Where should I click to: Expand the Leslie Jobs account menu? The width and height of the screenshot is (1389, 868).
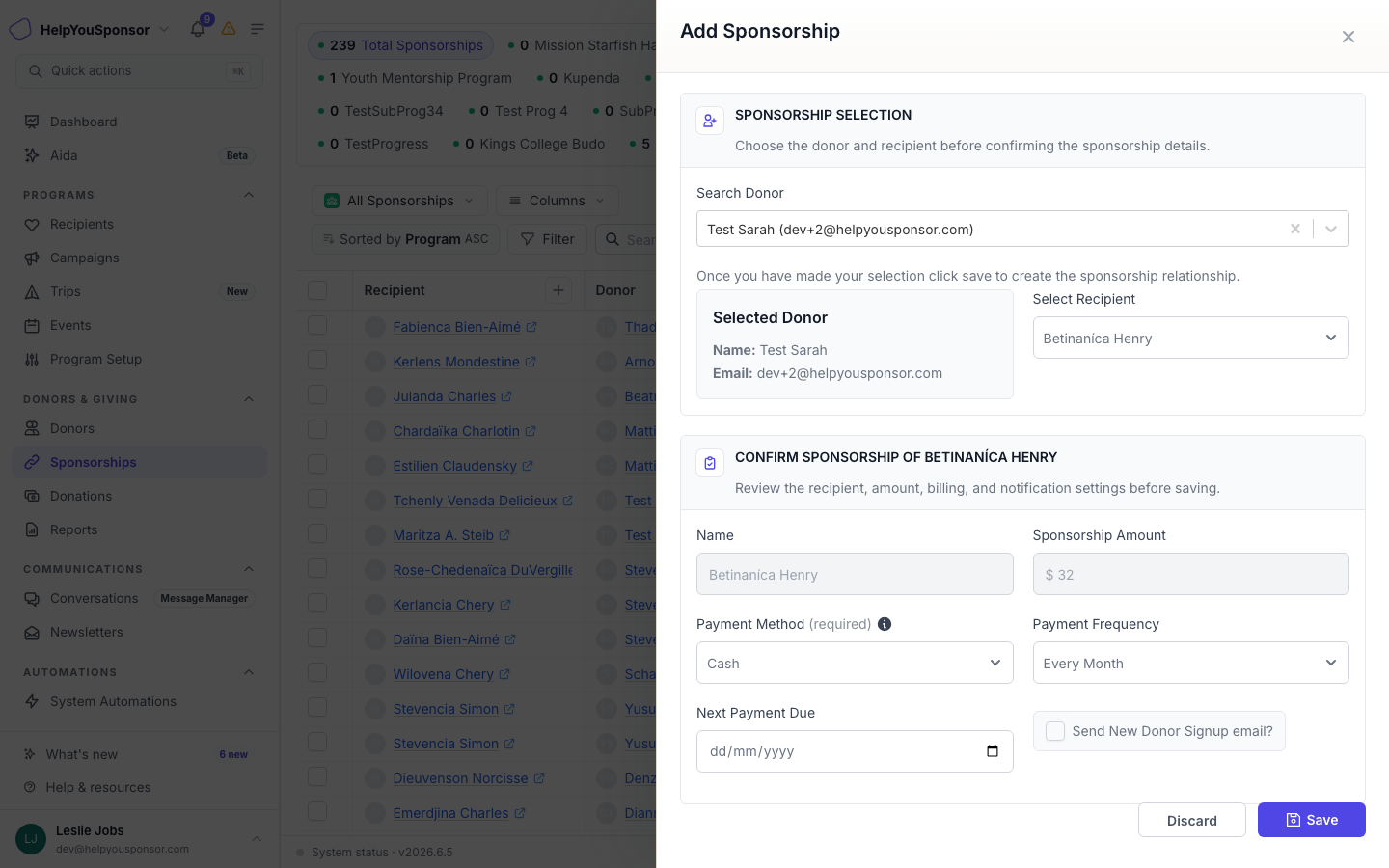pyautogui.click(x=139, y=839)
